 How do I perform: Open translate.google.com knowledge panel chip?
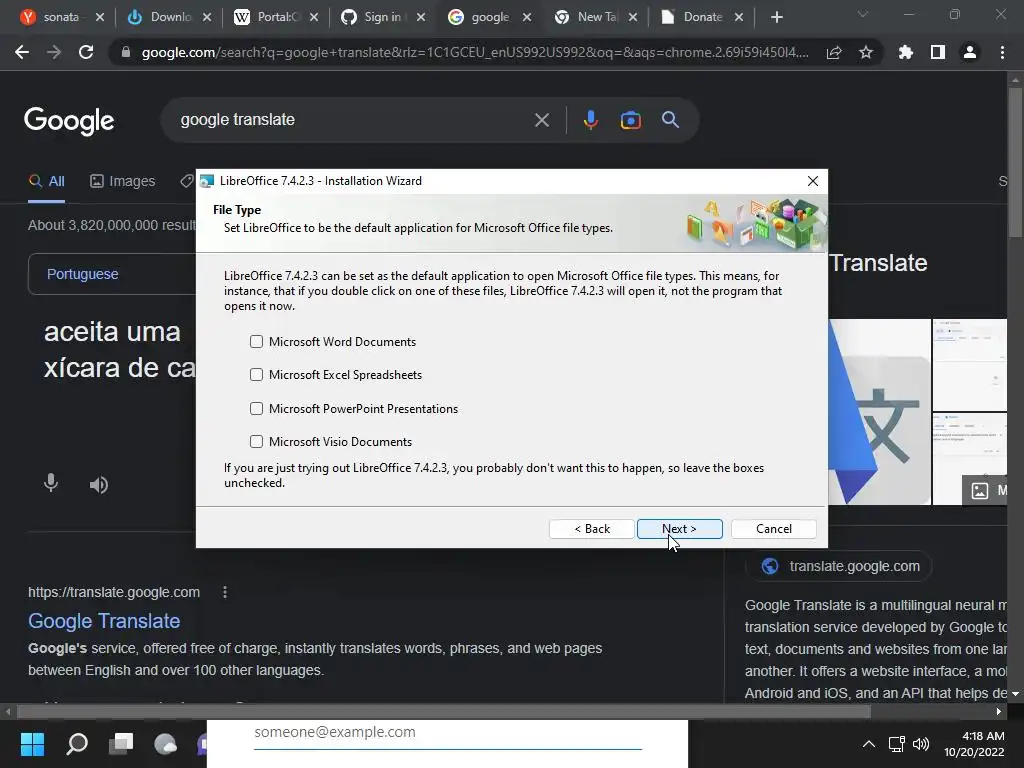pos(839,566)
